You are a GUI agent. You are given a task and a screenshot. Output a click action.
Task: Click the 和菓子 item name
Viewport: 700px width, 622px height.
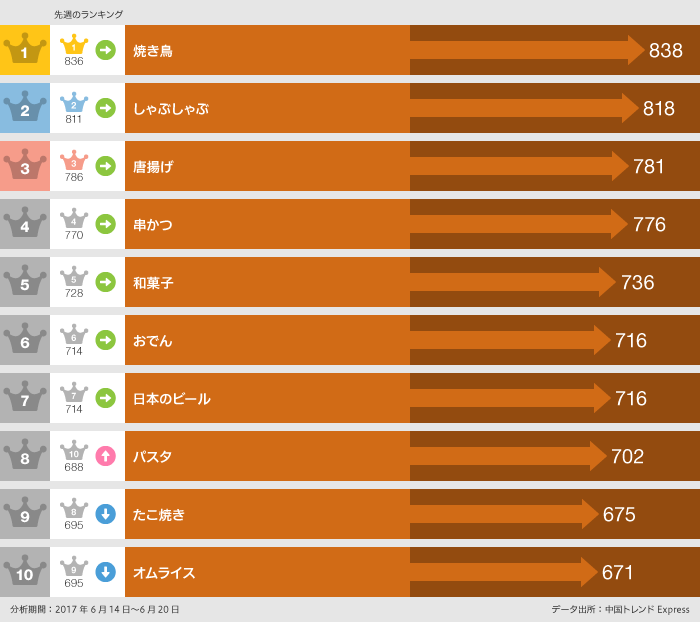click(x=153, y=282)
